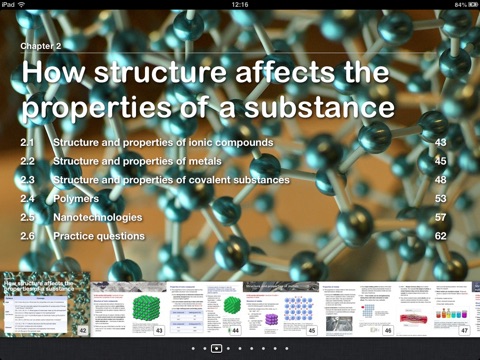Select page 46 thumbnail
This screenshot has width=480, height=360.
point(357,309)
